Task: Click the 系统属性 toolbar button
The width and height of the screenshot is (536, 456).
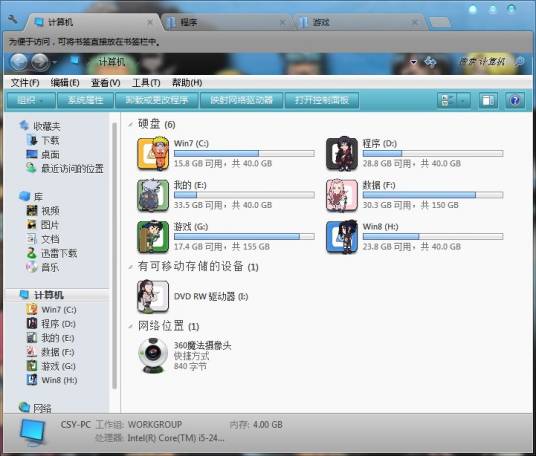Action: click(x=85, y=100)
